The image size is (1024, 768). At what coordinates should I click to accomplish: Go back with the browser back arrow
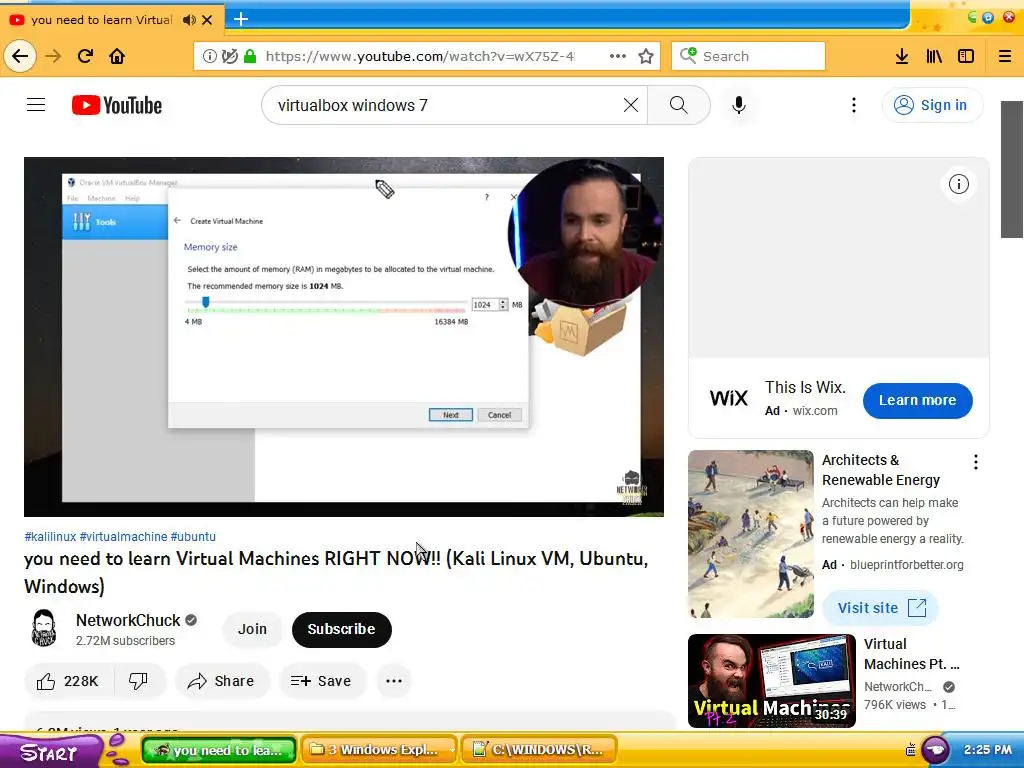pyautogui.click(x=20, y=56)
